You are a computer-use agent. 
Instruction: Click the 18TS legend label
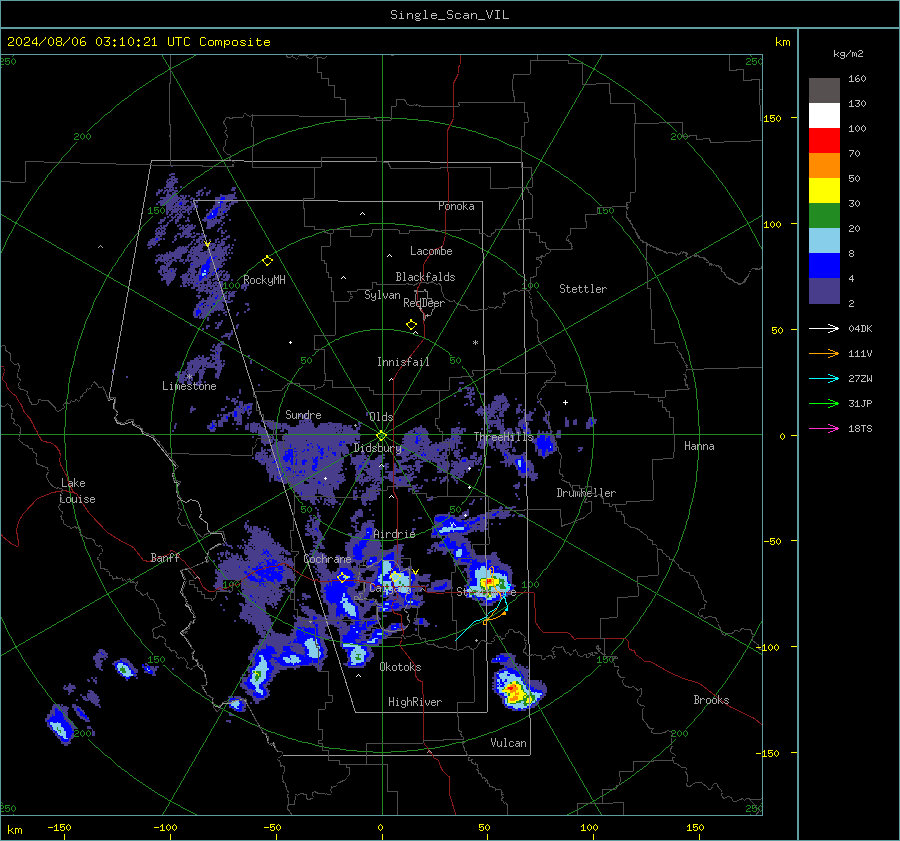click(860, 428)
